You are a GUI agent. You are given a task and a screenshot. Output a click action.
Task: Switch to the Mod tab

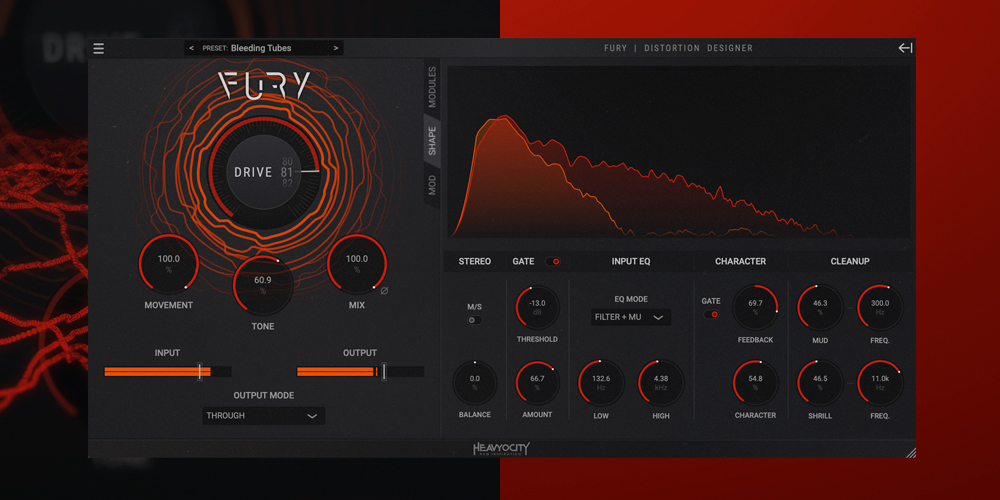point(432,185)
